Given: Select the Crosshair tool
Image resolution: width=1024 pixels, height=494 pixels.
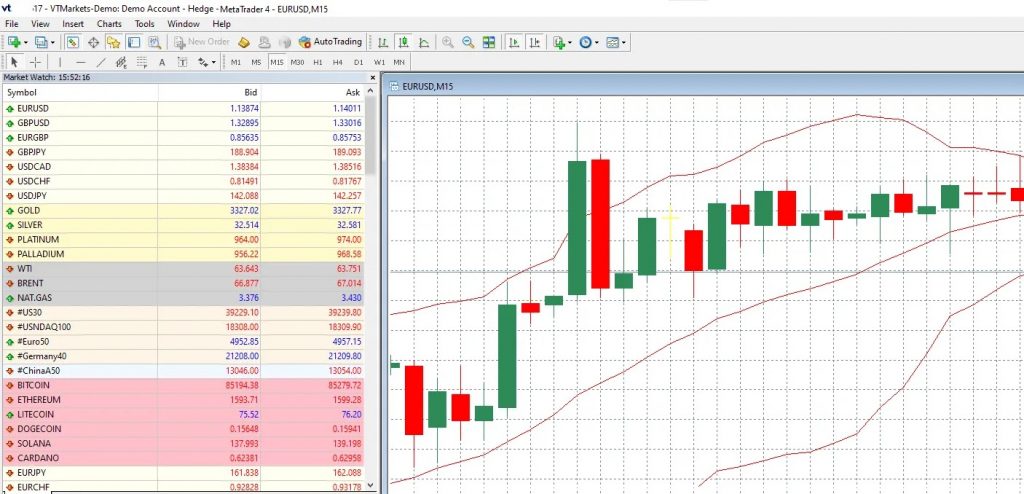Looking at the screenshot, I should point(35,62).
